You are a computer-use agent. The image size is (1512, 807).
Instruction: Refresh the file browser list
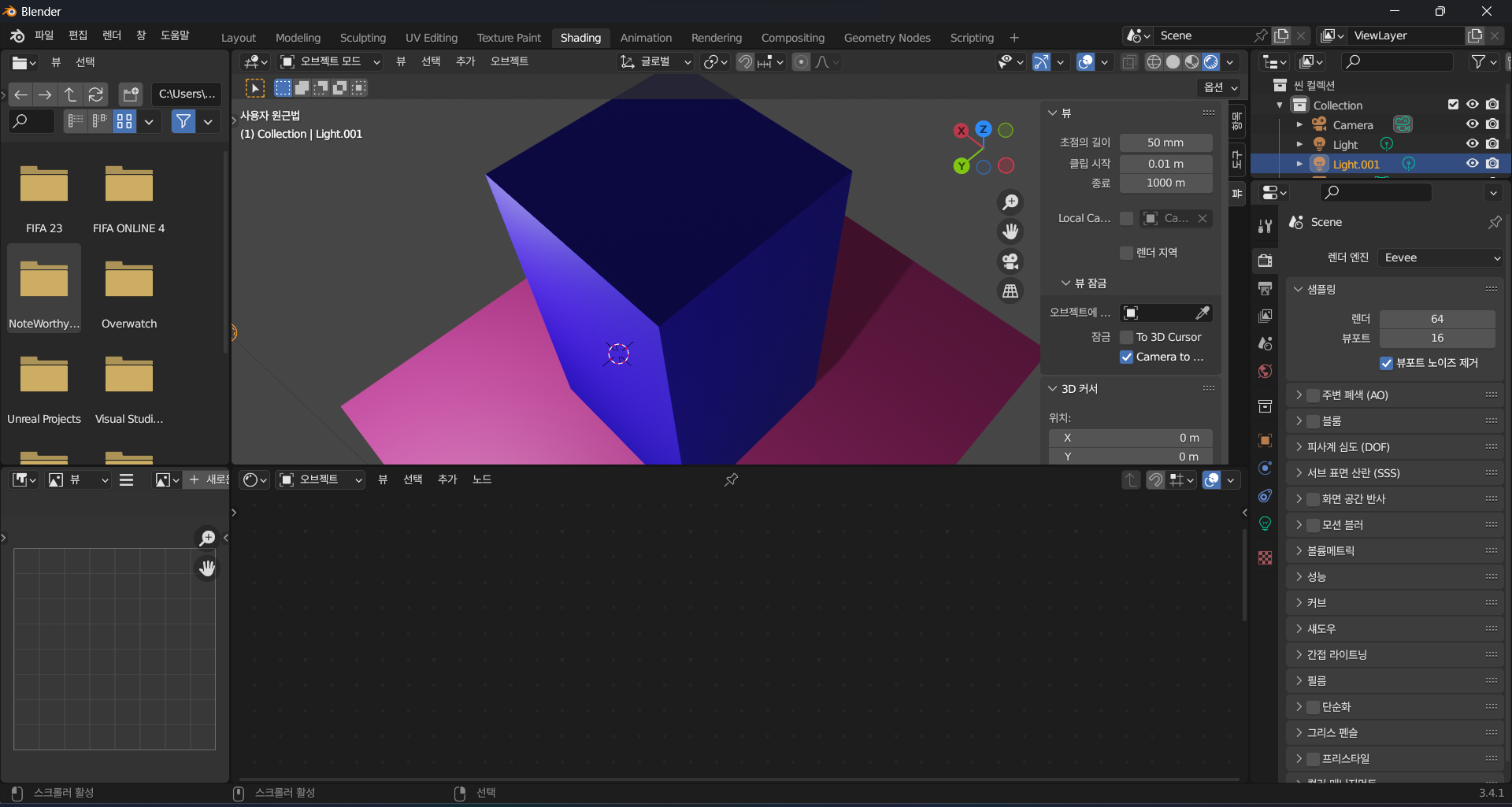95,94
